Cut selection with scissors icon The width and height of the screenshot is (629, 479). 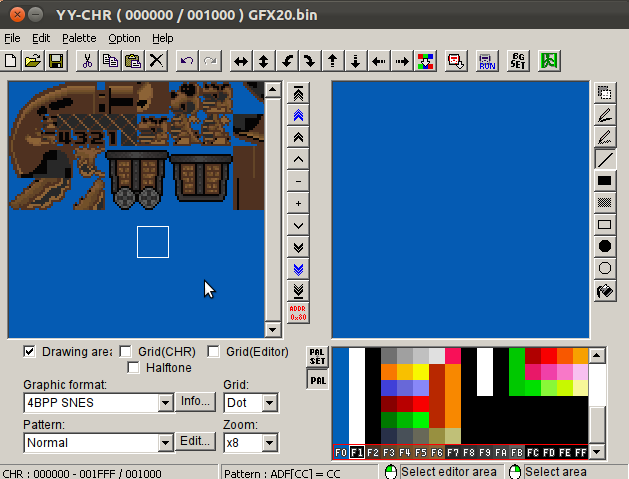87,61
